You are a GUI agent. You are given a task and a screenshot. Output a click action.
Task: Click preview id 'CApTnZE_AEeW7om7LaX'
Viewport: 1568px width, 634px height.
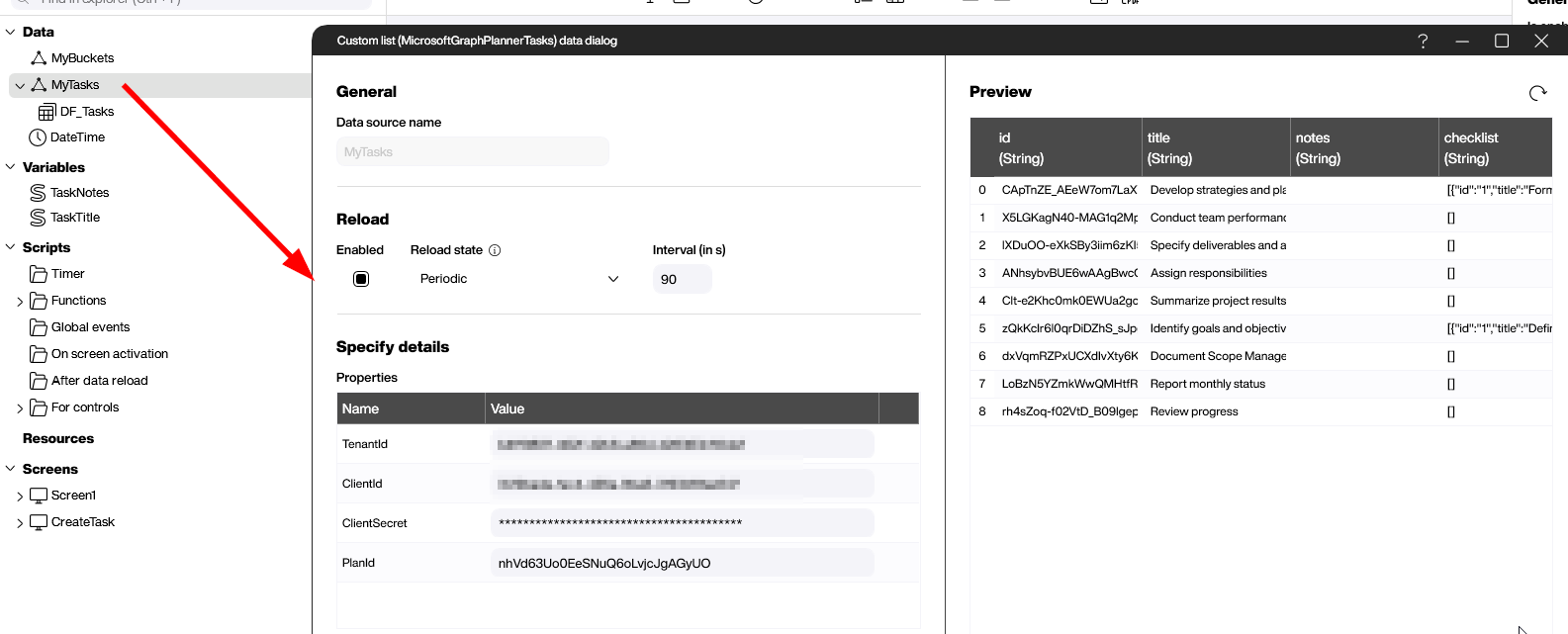pyautogui.click(x=1069, y=190)
